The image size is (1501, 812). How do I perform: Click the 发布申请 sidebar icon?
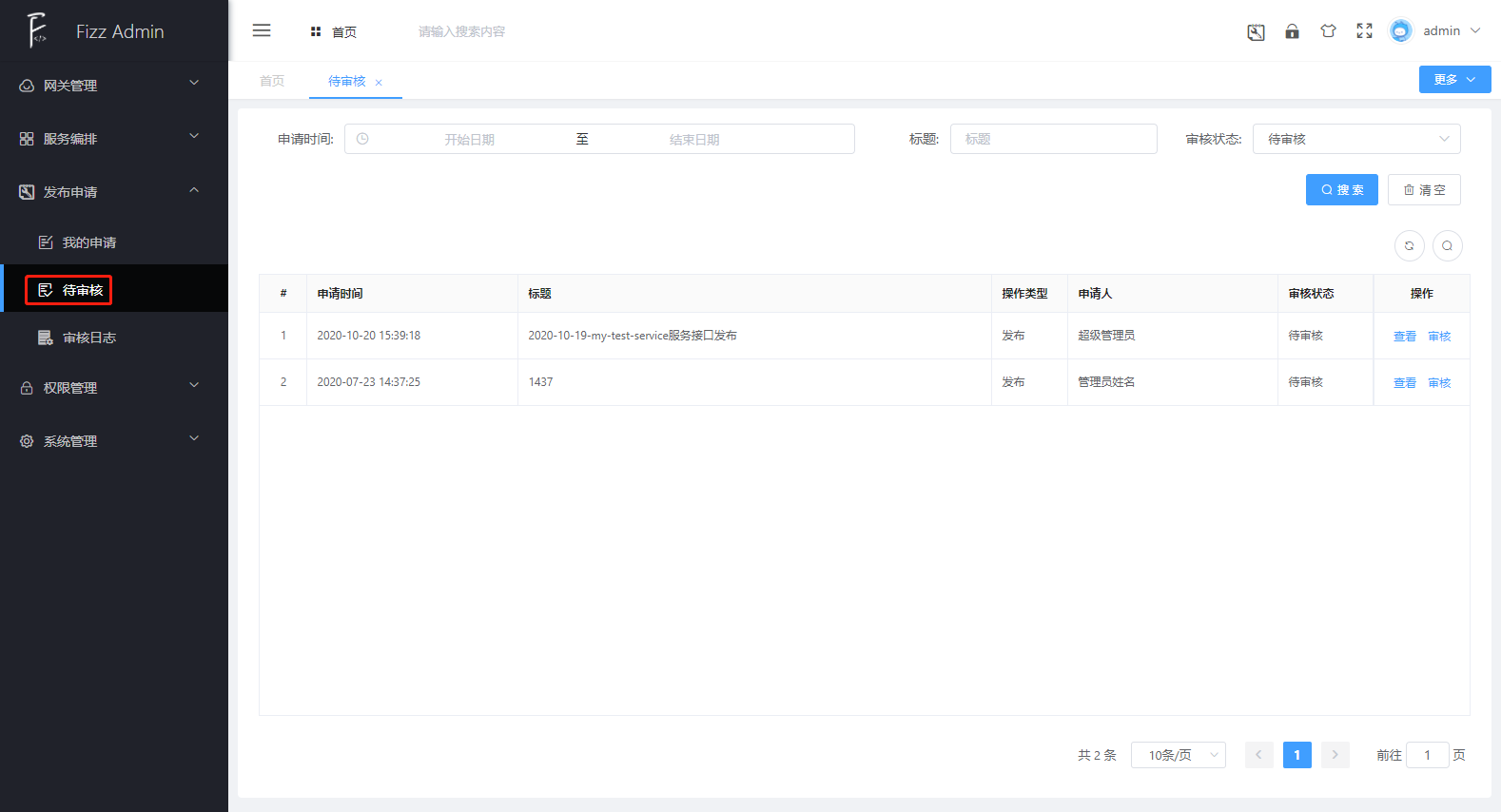27,192
